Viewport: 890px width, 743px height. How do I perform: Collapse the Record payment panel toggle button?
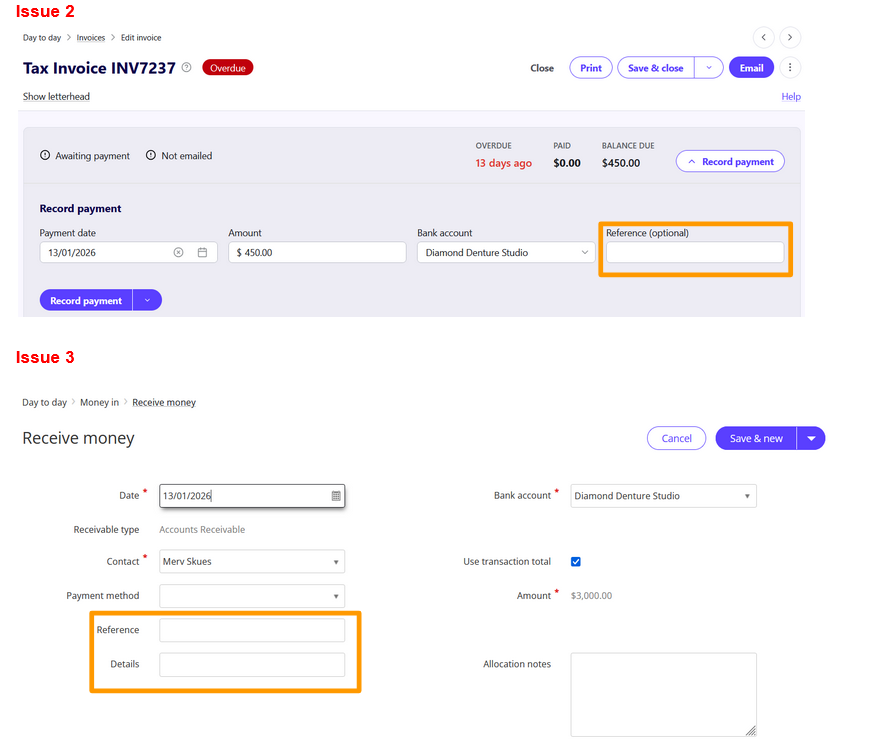pyautogui.click(x=731, y=161)
